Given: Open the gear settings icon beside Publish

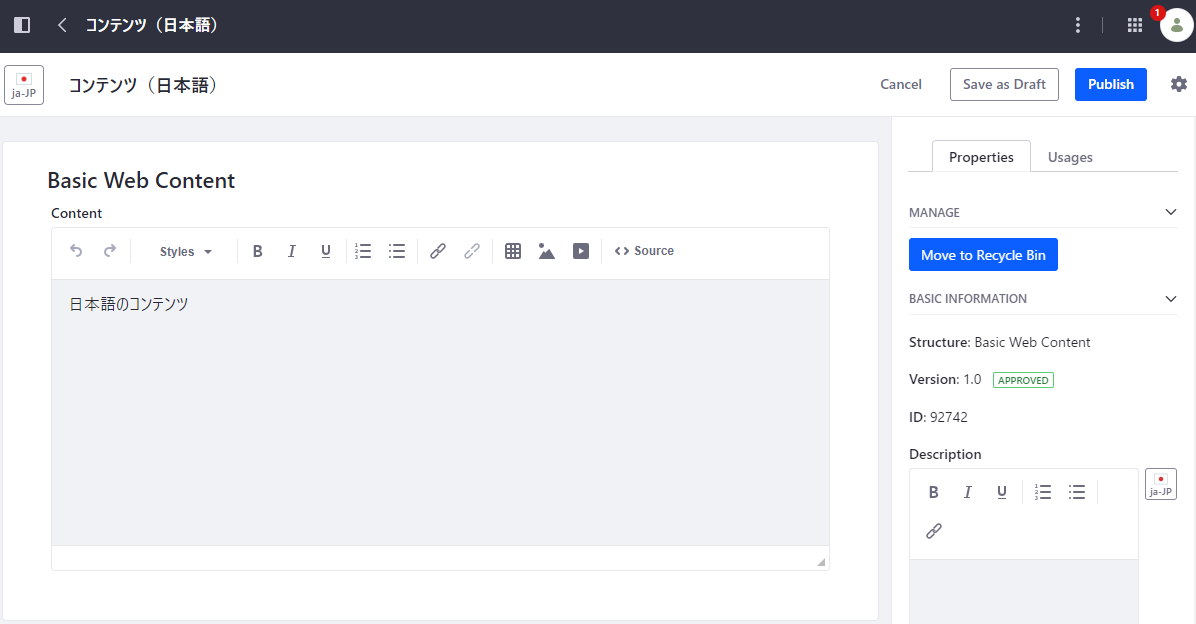Looking at the screenshot, I should click(x=1179, y=84).
